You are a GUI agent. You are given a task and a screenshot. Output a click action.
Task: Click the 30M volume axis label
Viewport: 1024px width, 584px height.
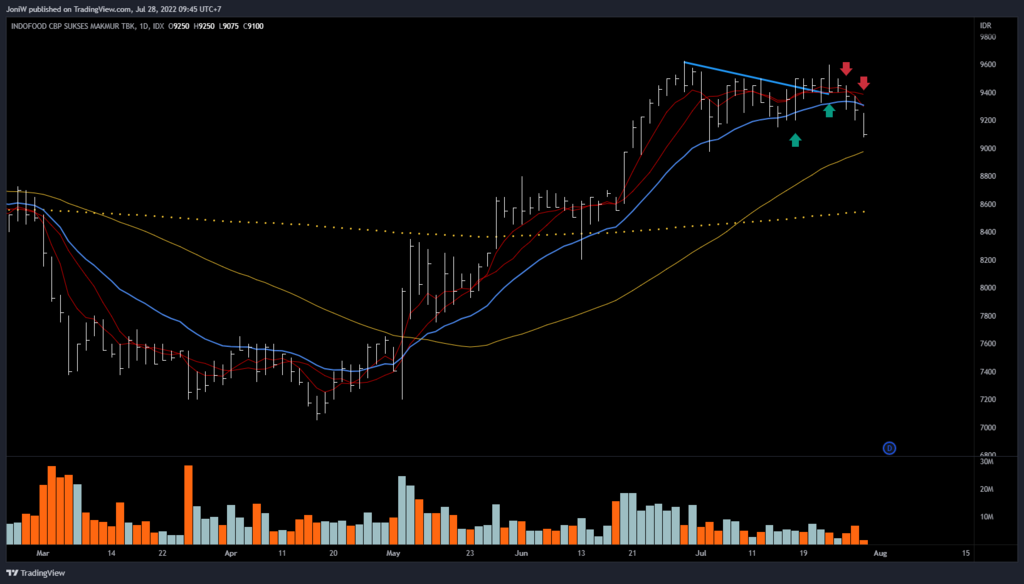pos(986,462)
